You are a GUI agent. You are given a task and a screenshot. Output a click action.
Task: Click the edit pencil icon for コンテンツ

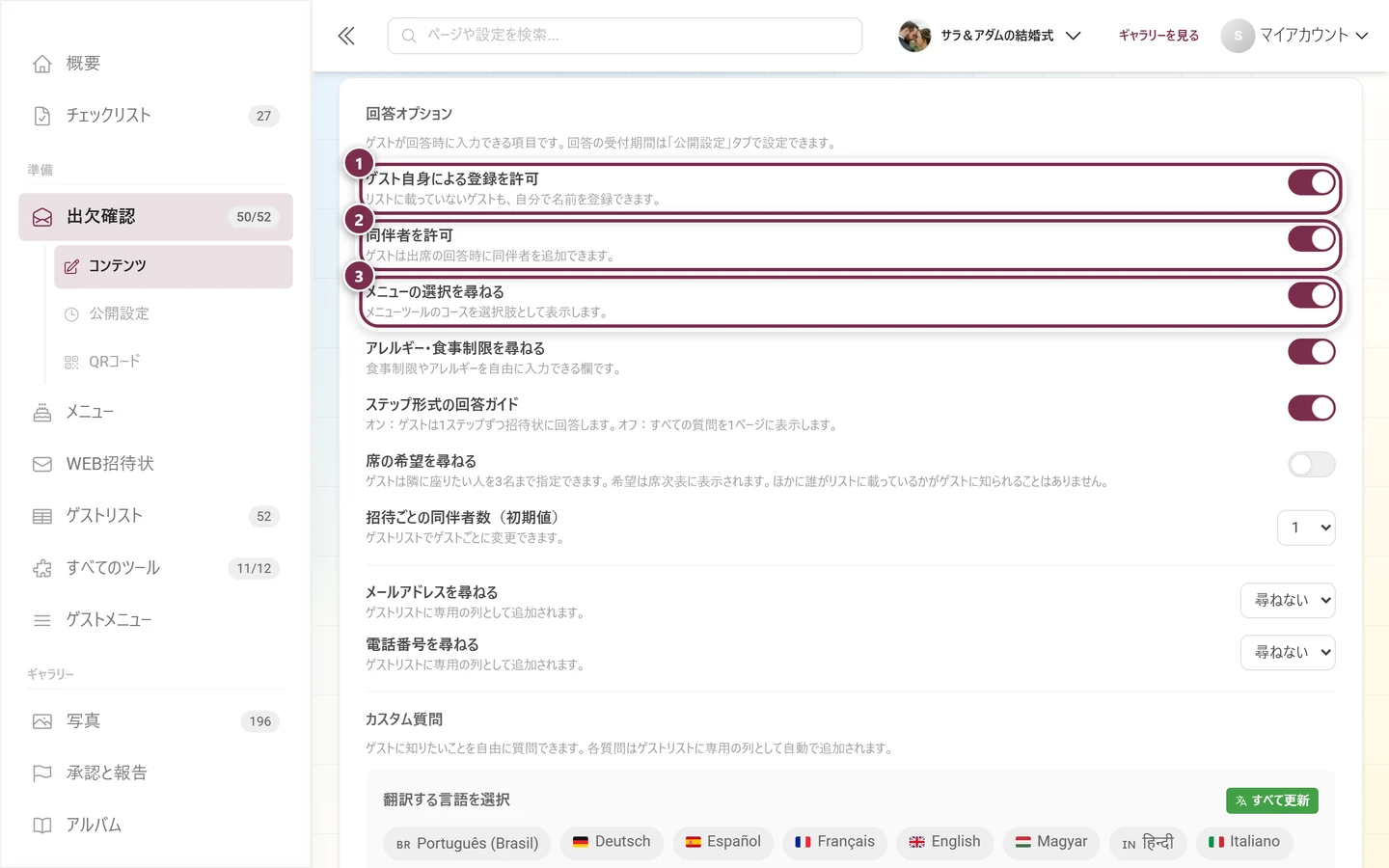71,266
